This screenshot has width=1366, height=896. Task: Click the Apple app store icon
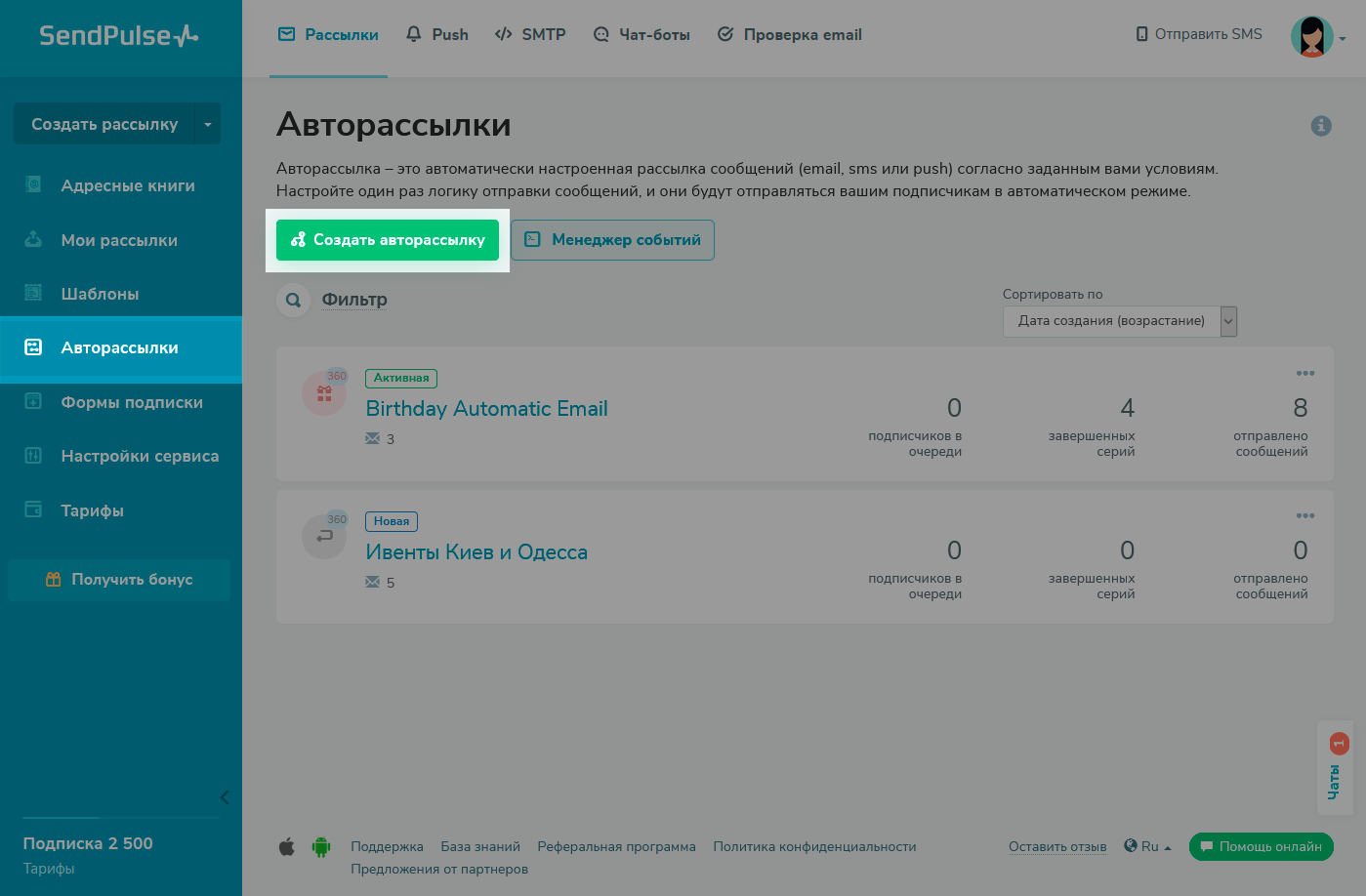[287, 847]
